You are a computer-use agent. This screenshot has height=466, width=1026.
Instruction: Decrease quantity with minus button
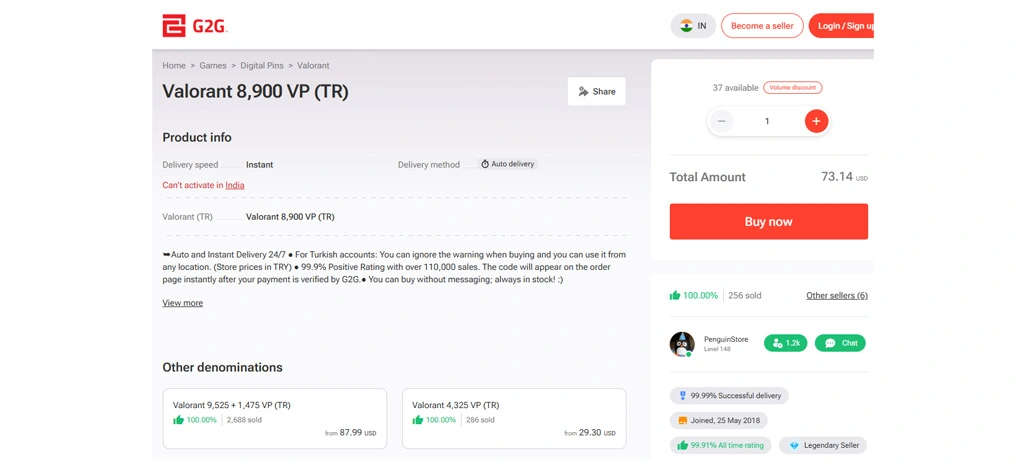720,121
